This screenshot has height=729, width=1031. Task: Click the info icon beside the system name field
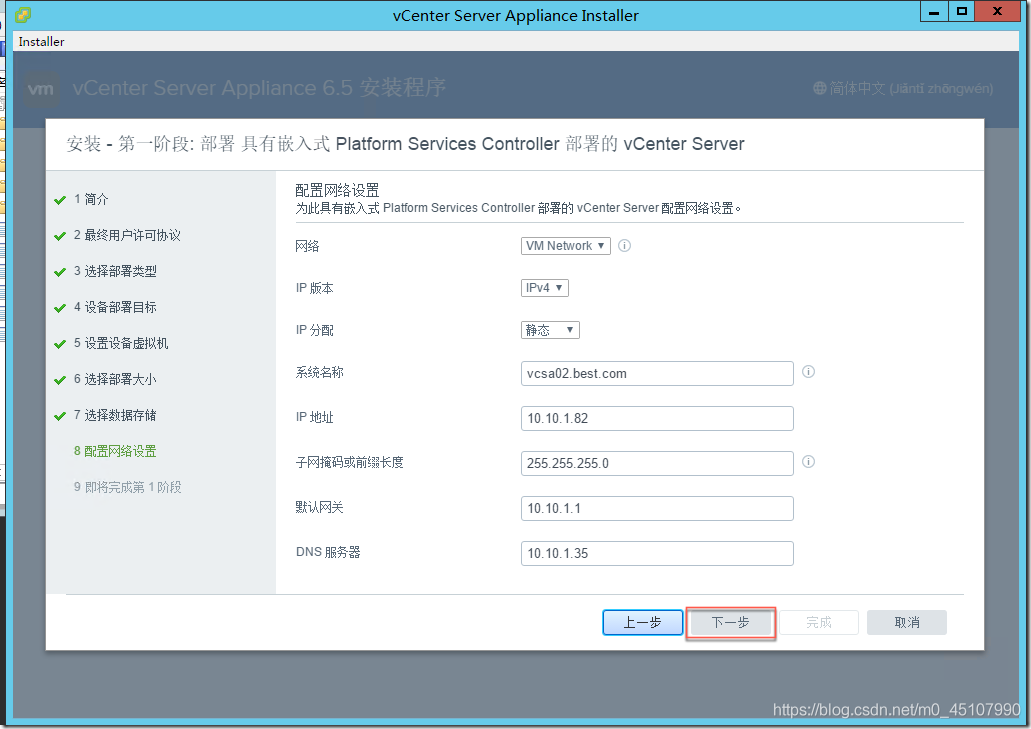(809, 372)
